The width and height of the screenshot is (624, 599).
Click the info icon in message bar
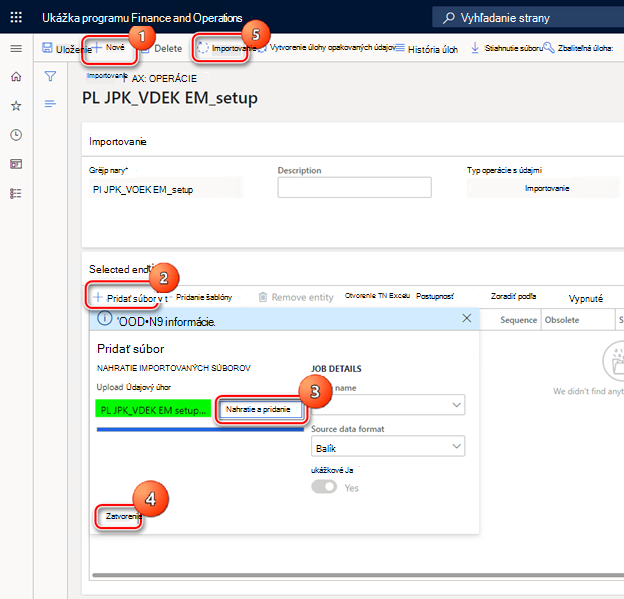pos(105,318)
